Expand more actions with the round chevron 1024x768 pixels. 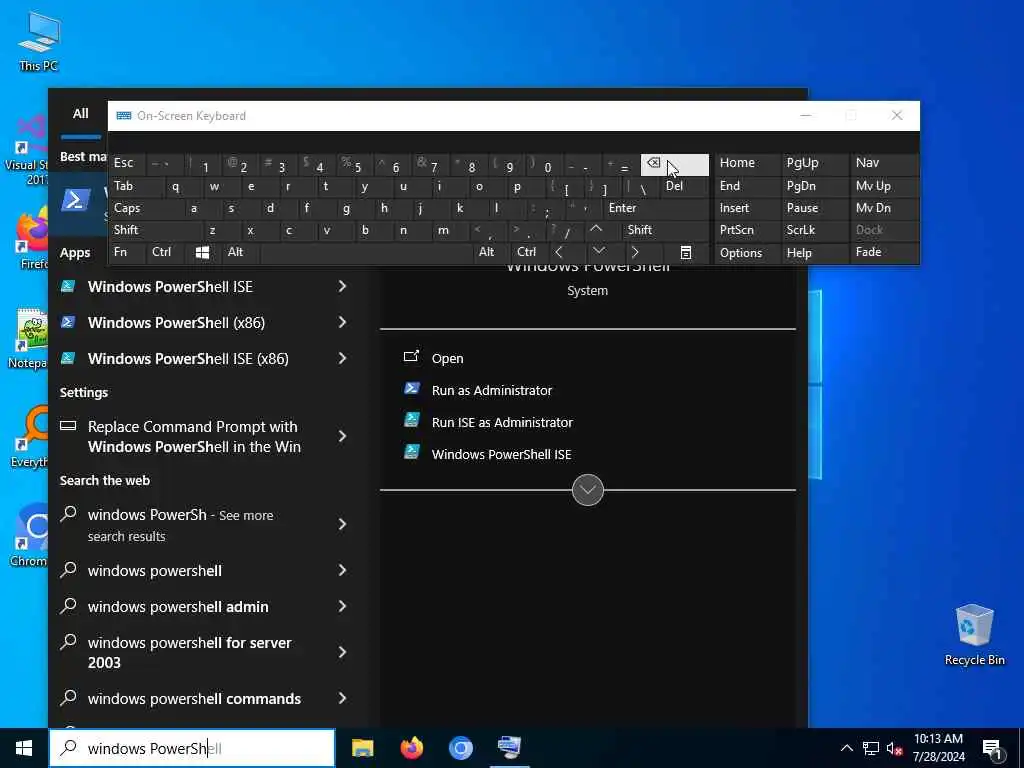[588, 490]
